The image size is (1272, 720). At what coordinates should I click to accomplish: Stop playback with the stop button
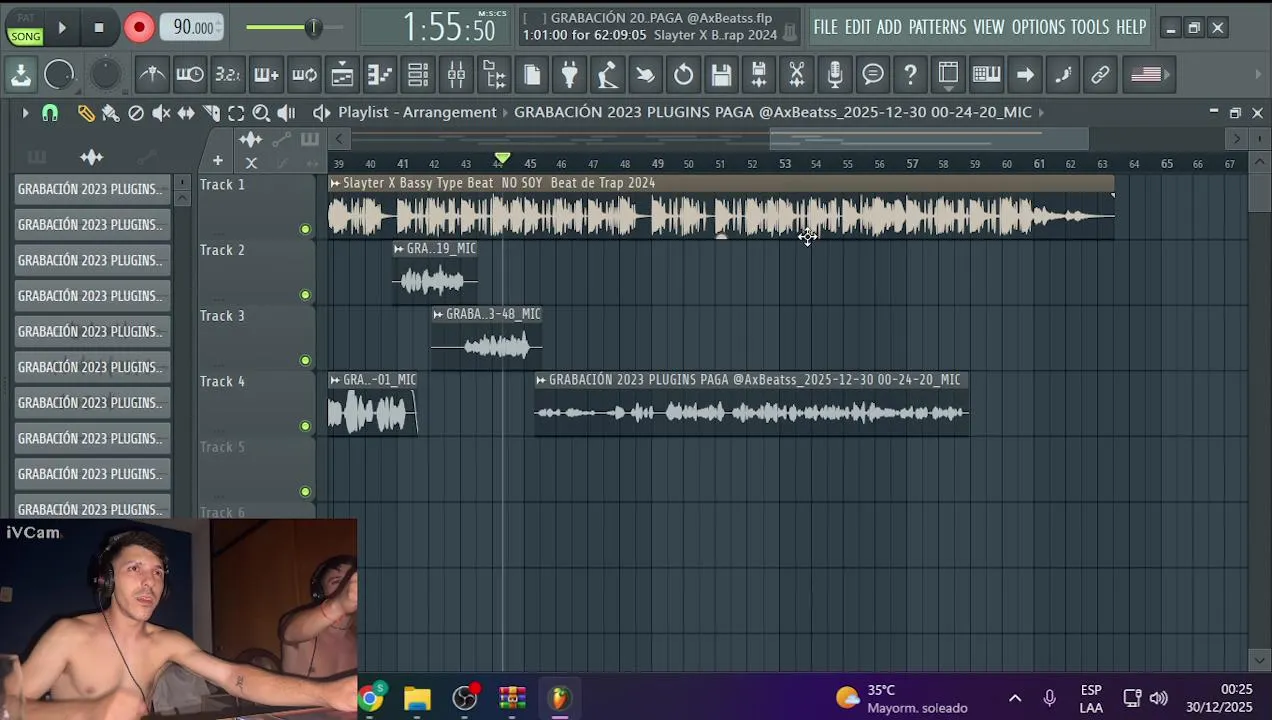(99, 27)
